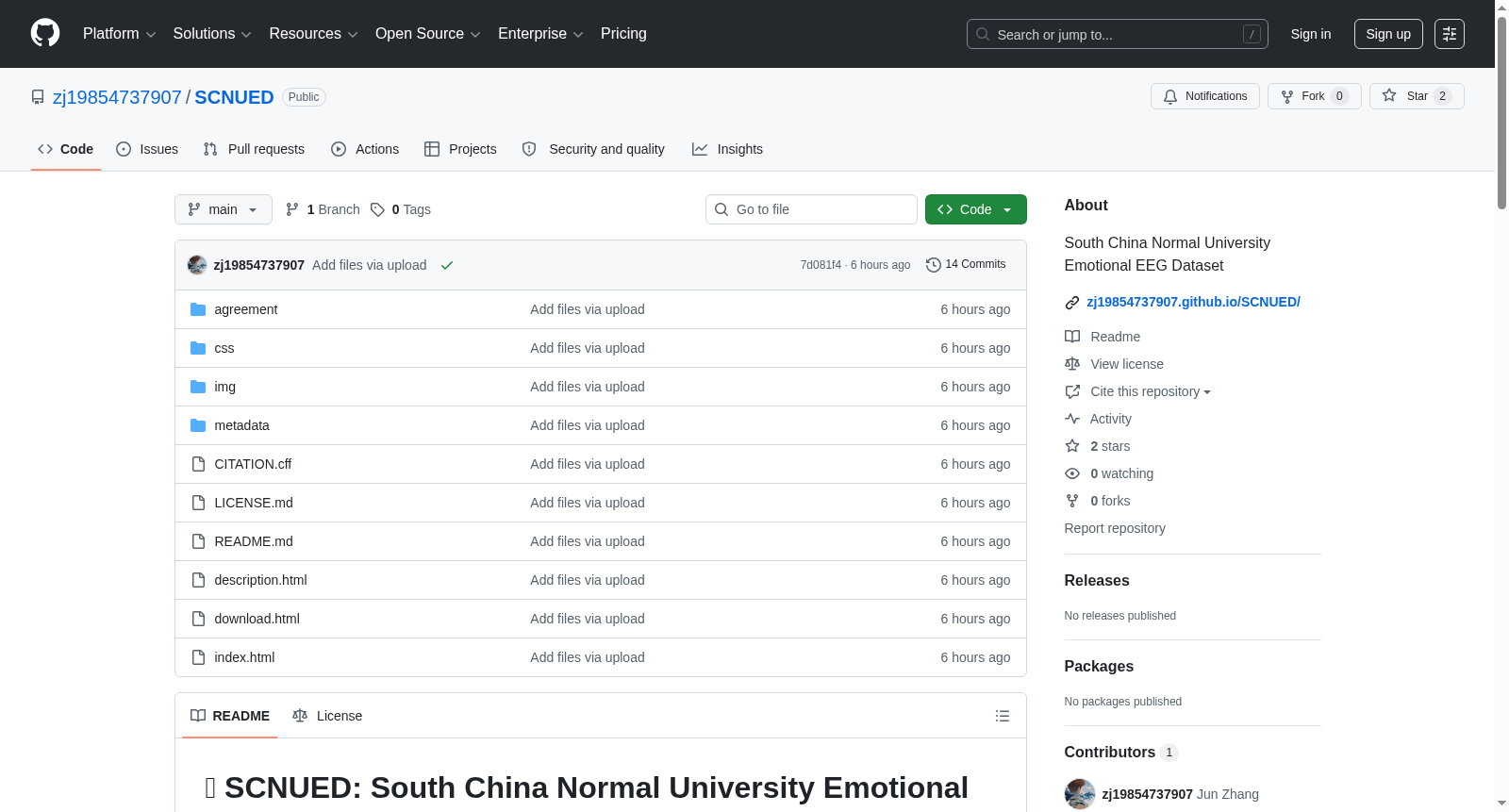Image resolution: width=1509 pixels, height=812 pixels.
Task: Open the CITATION.cff file
Action: [253, 464]
